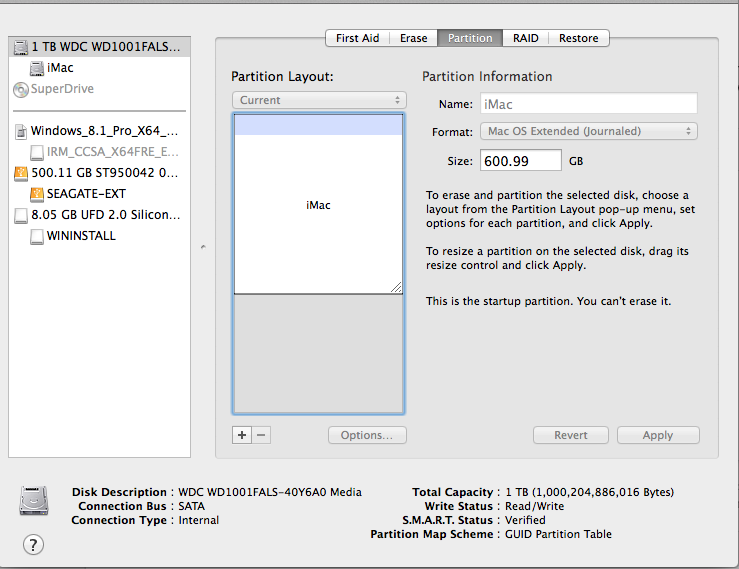Click the 'WDC WD1001FALS-40Y6A0 Media' description text
739x569 pixels.
pyautogui.click(x=270, y=492)
